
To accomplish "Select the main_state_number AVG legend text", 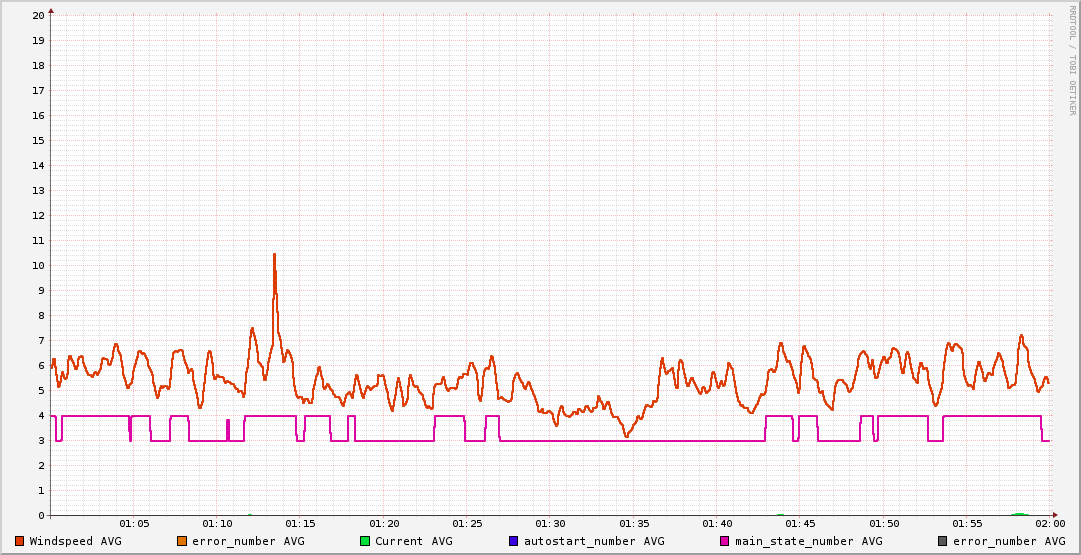I will click(x=808, y=541).
